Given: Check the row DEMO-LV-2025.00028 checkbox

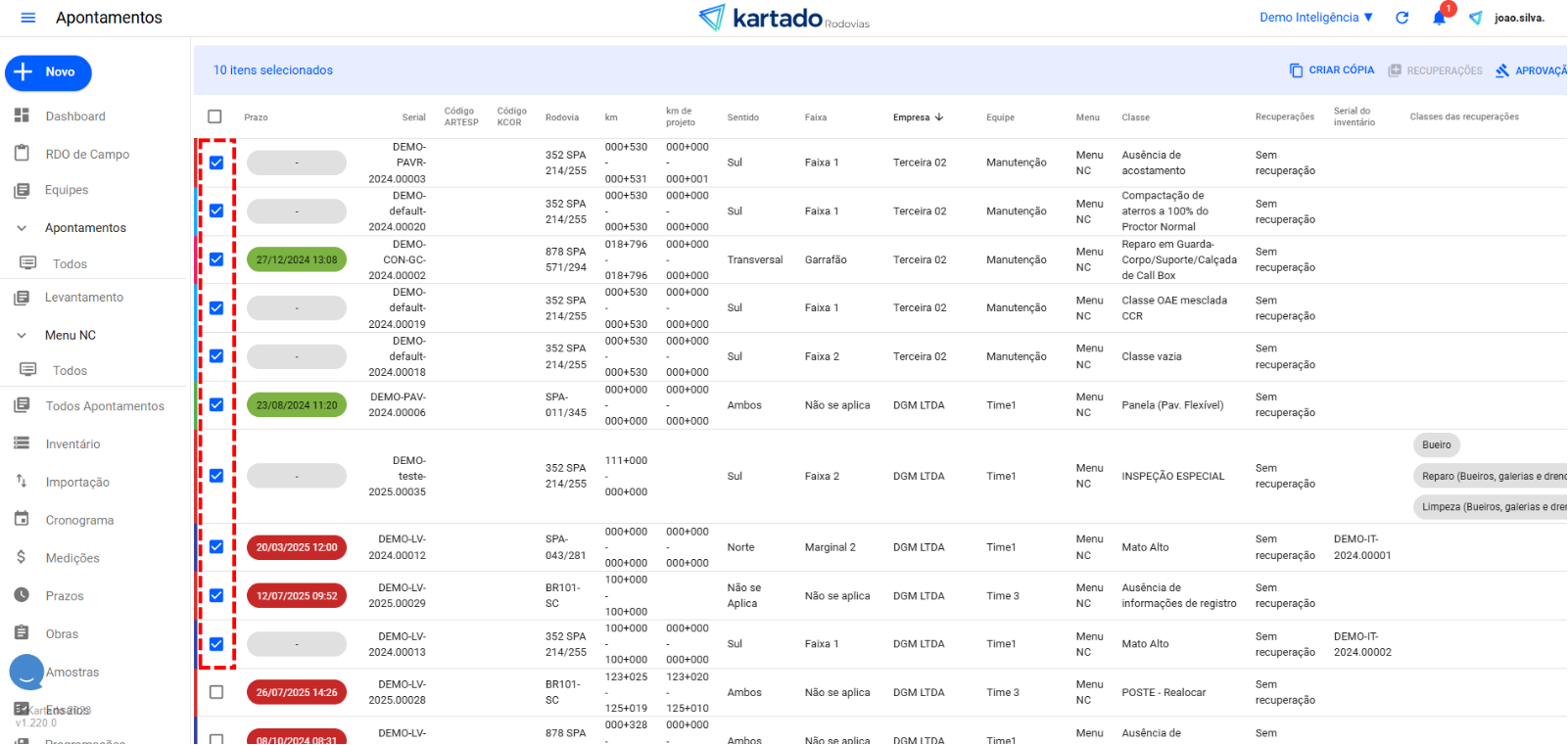Looking at the screenshot, I should click(x=216, y=692).
